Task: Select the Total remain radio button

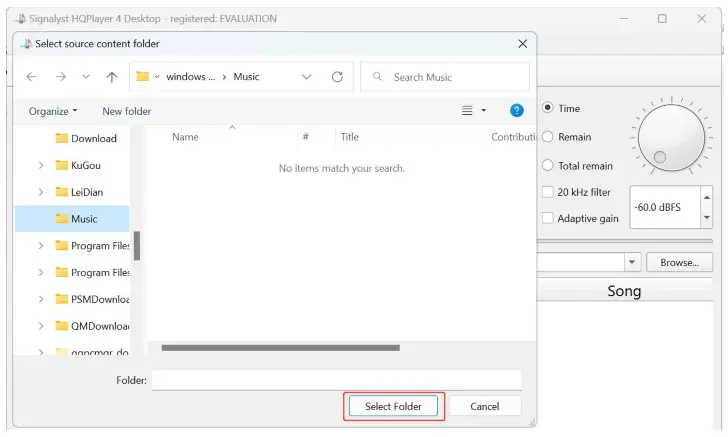Action: 548,165
